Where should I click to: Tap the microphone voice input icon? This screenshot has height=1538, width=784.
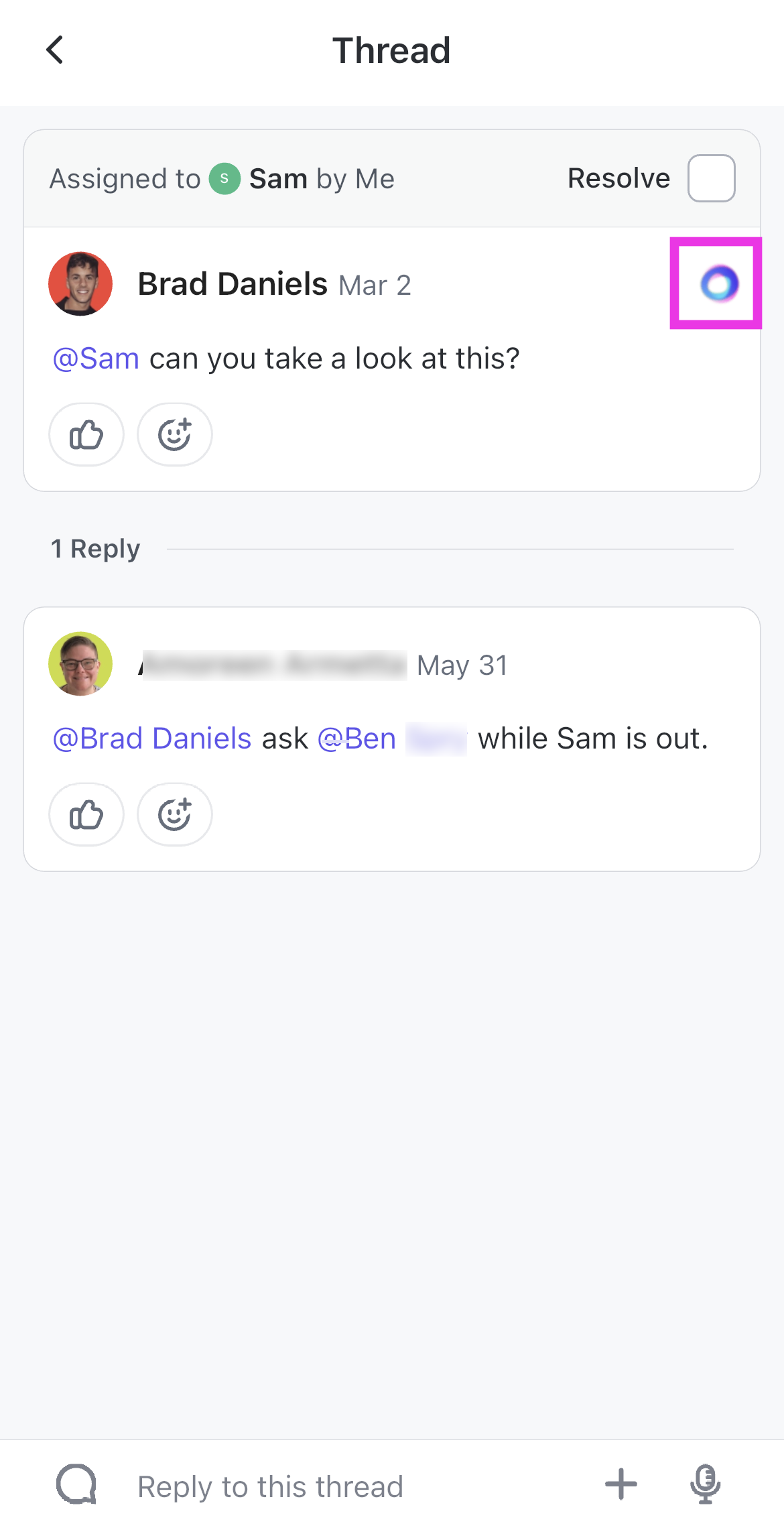(705, 1484)
